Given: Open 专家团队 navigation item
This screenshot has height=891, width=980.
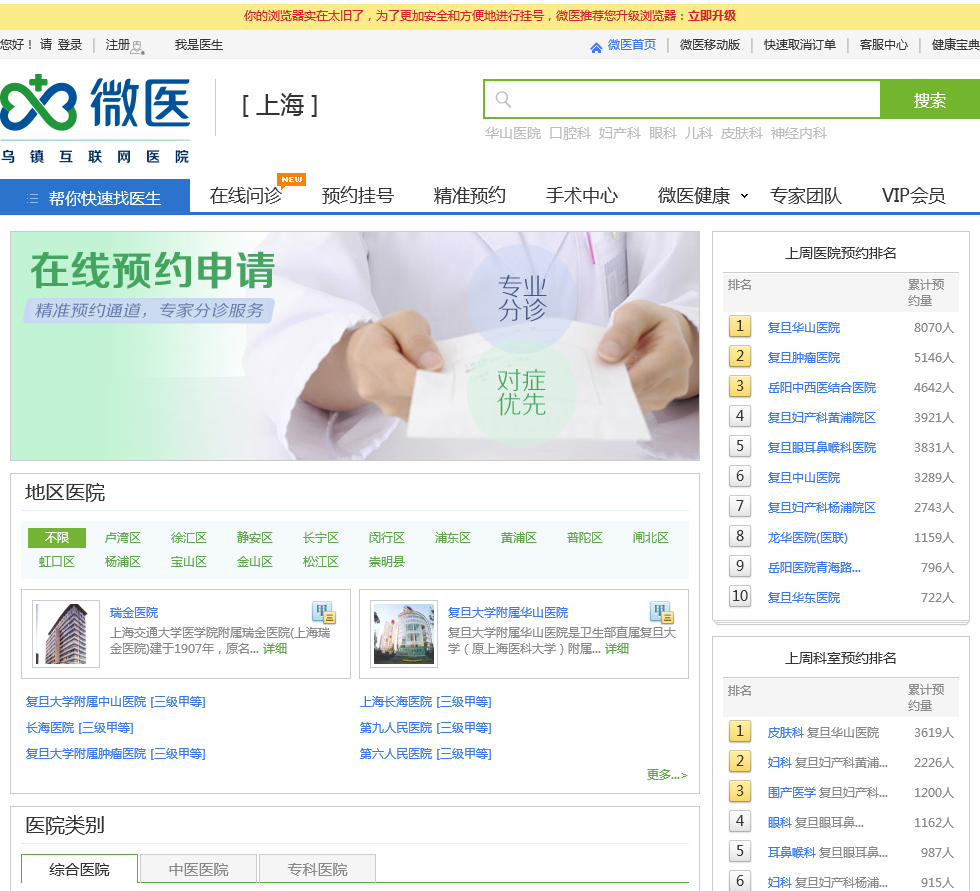Looking at the screenshot, I should pos(806,196).
